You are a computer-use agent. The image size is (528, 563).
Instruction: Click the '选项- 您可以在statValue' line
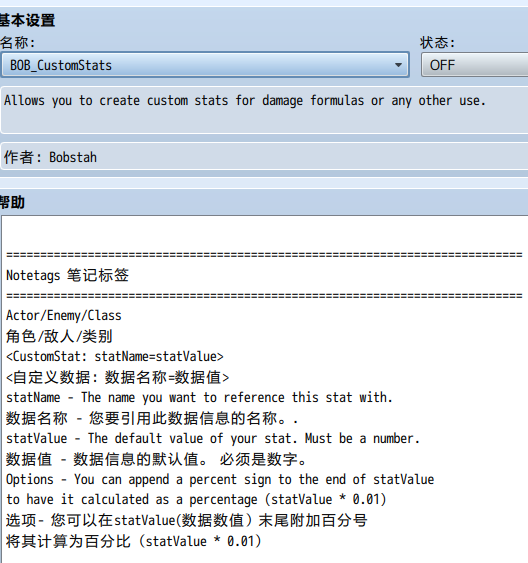click(187, 520)
